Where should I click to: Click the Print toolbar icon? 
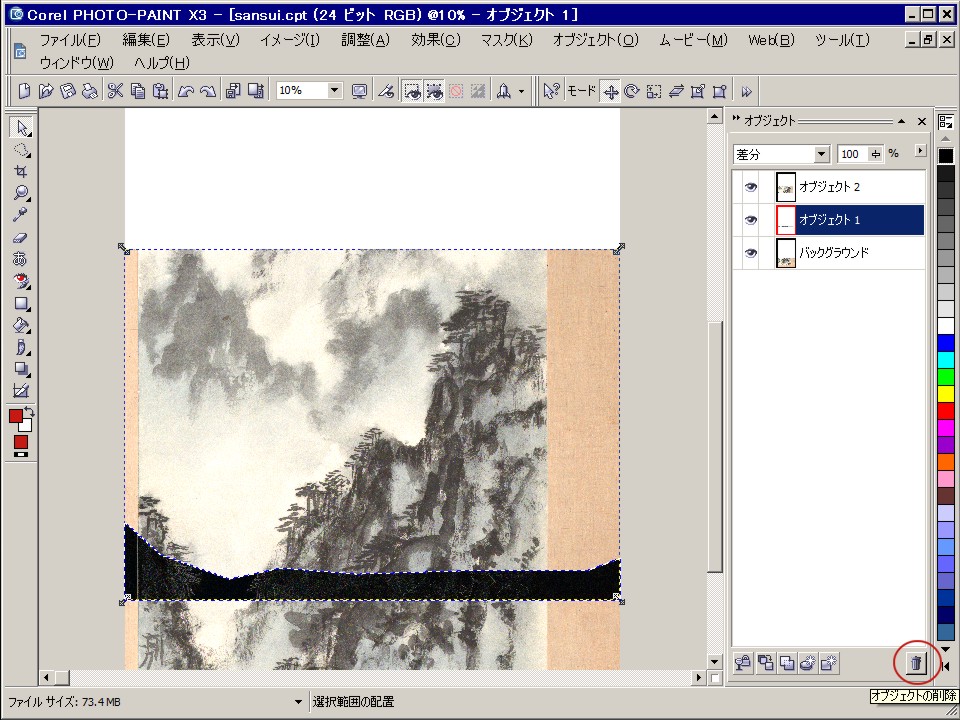tap(90, 91)
